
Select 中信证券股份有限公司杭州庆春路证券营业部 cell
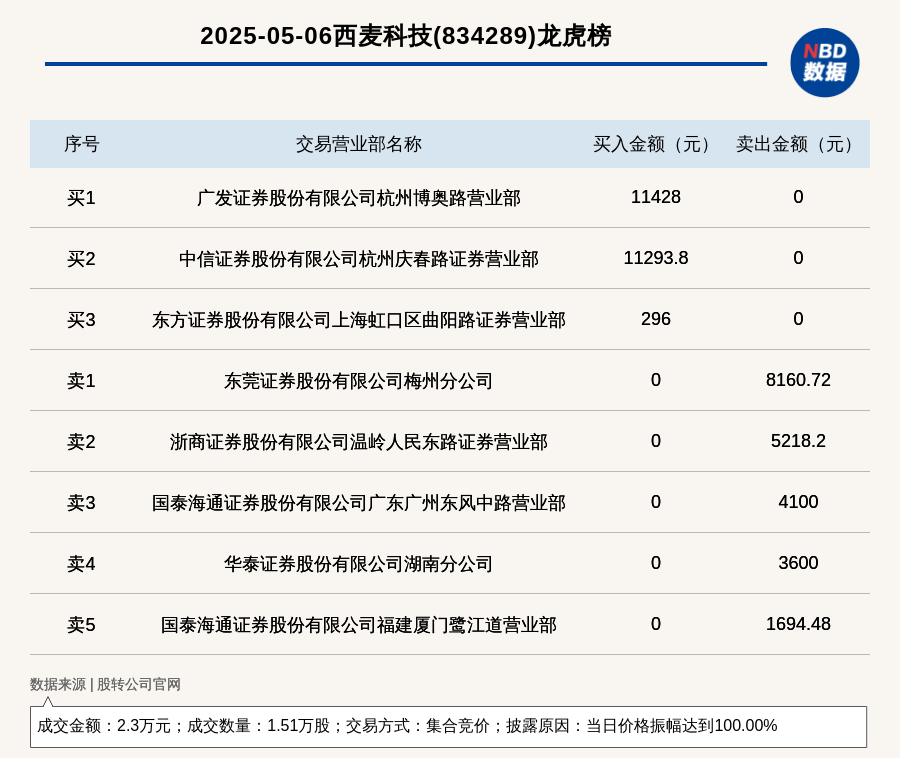coord(359,259)
